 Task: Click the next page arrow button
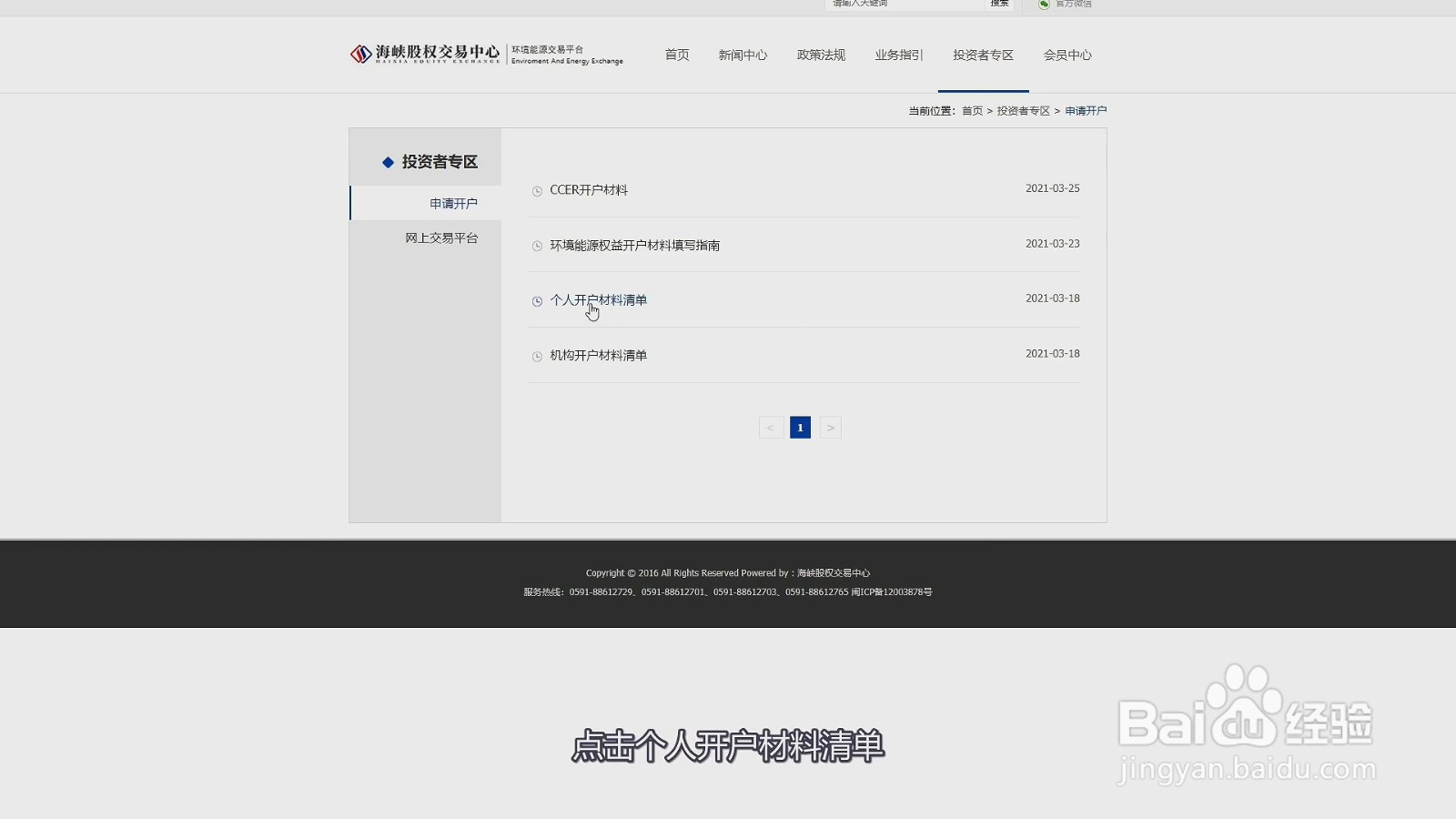(x=830, y=428)
